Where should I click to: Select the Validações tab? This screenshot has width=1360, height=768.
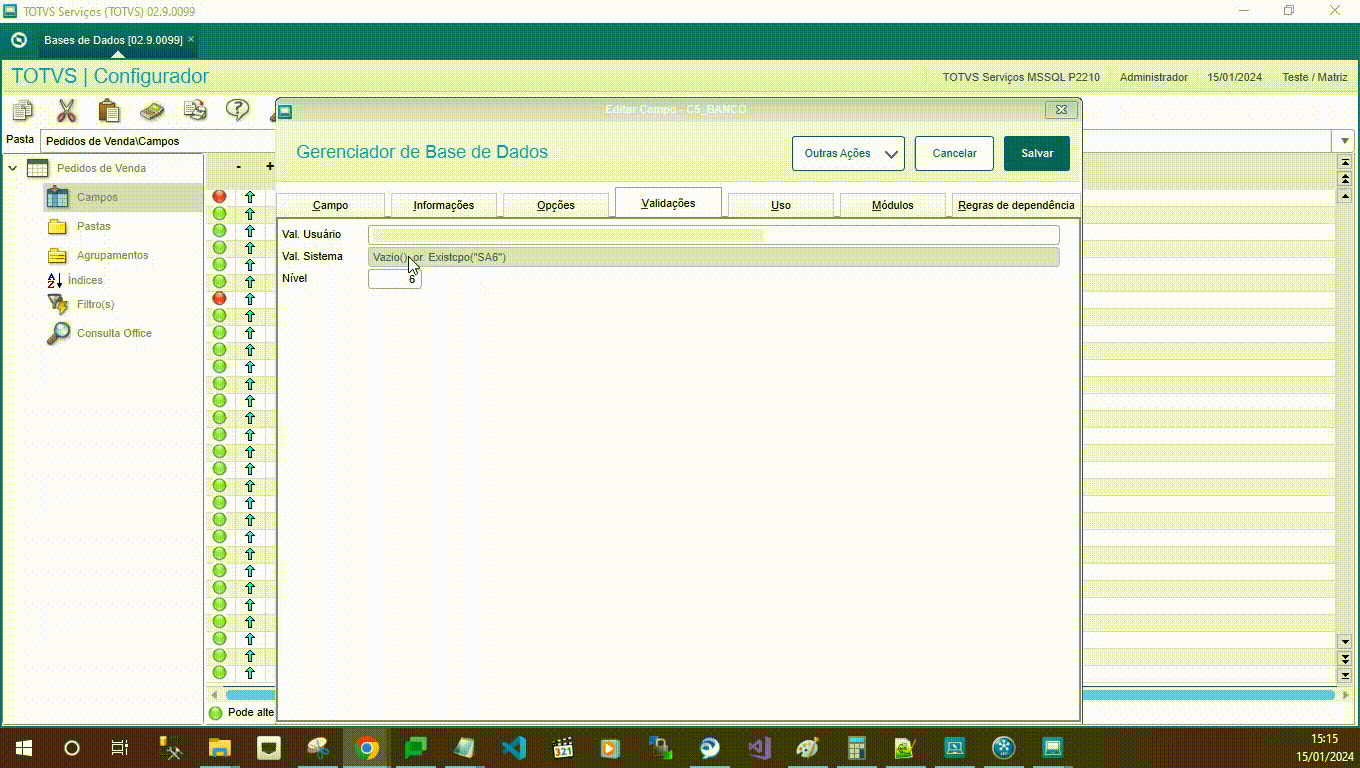click(668, 202)
